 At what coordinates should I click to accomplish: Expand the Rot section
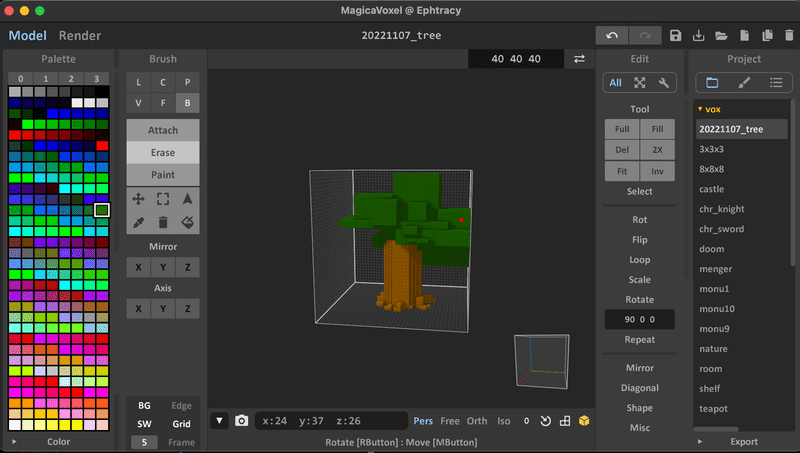click(639, 220)
